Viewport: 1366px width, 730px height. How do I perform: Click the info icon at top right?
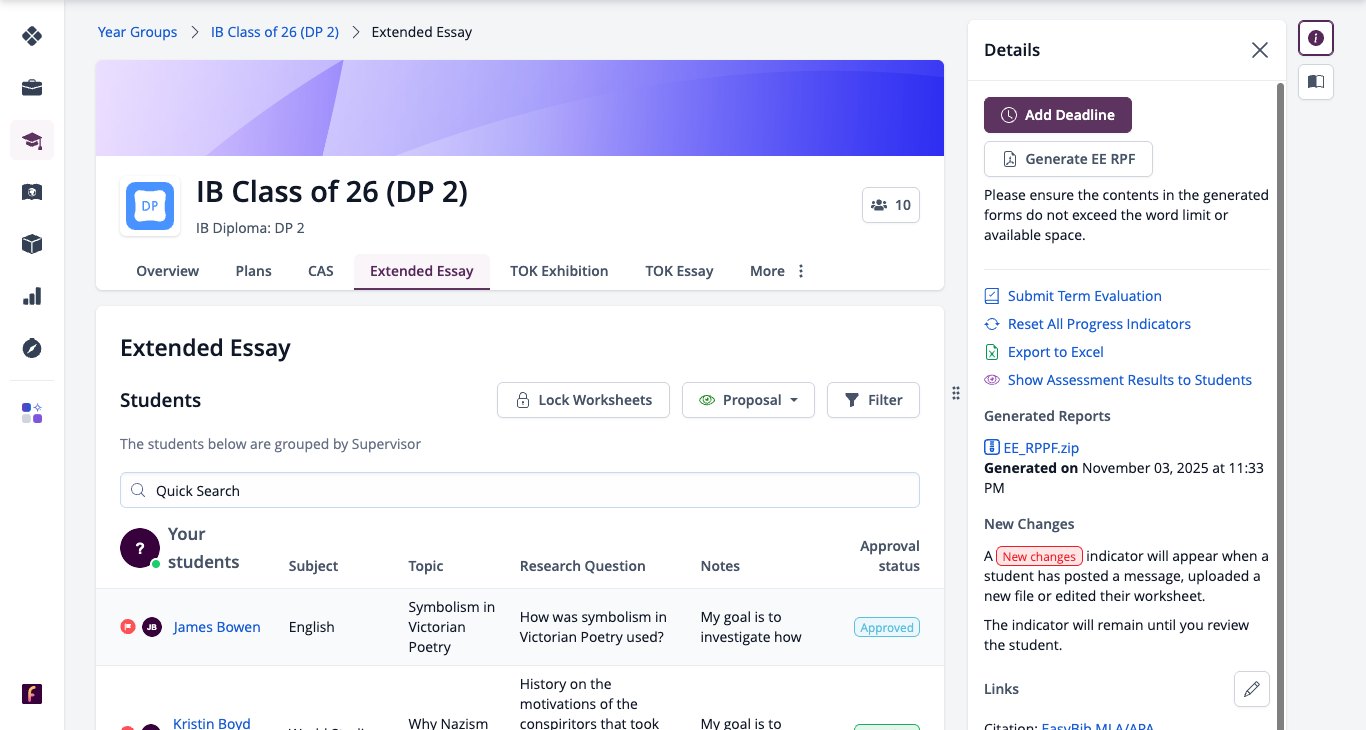(1316, 38)
